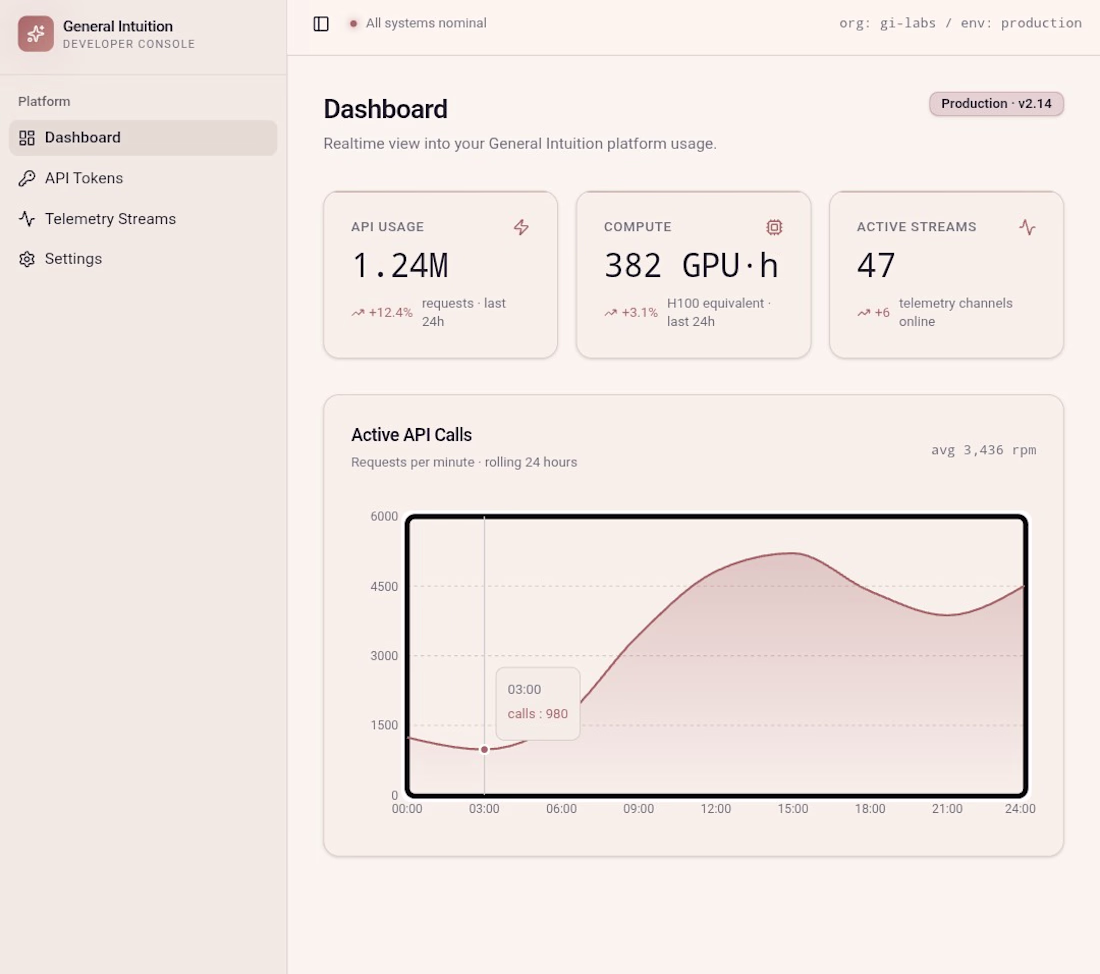Click the 47 active streams value
This screenshot has height=974, width=1100.
coord(876,265)
